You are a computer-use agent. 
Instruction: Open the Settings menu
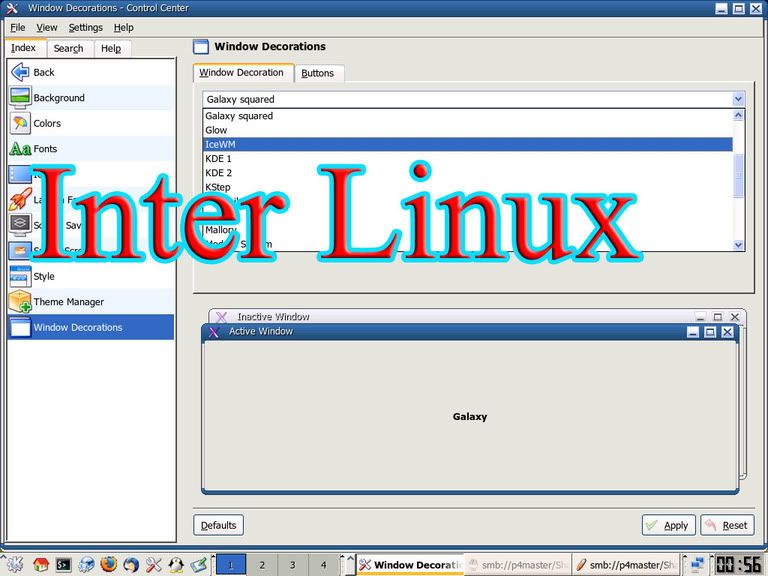tap(85, 27)
